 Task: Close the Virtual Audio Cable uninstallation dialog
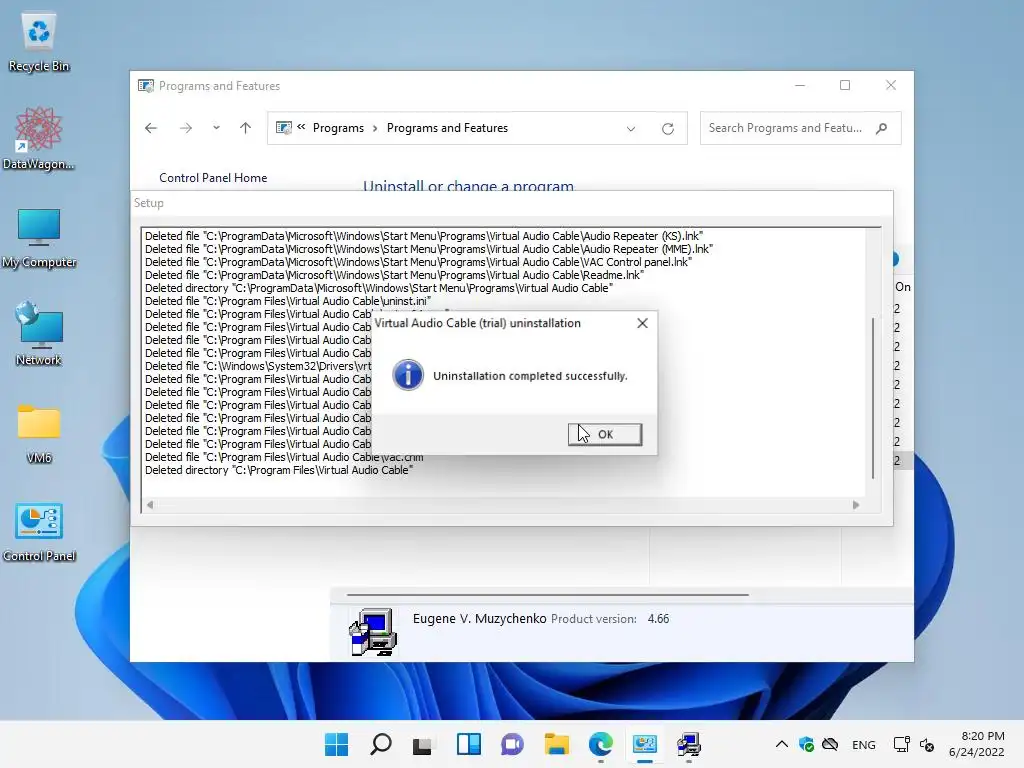coord(642,323)
